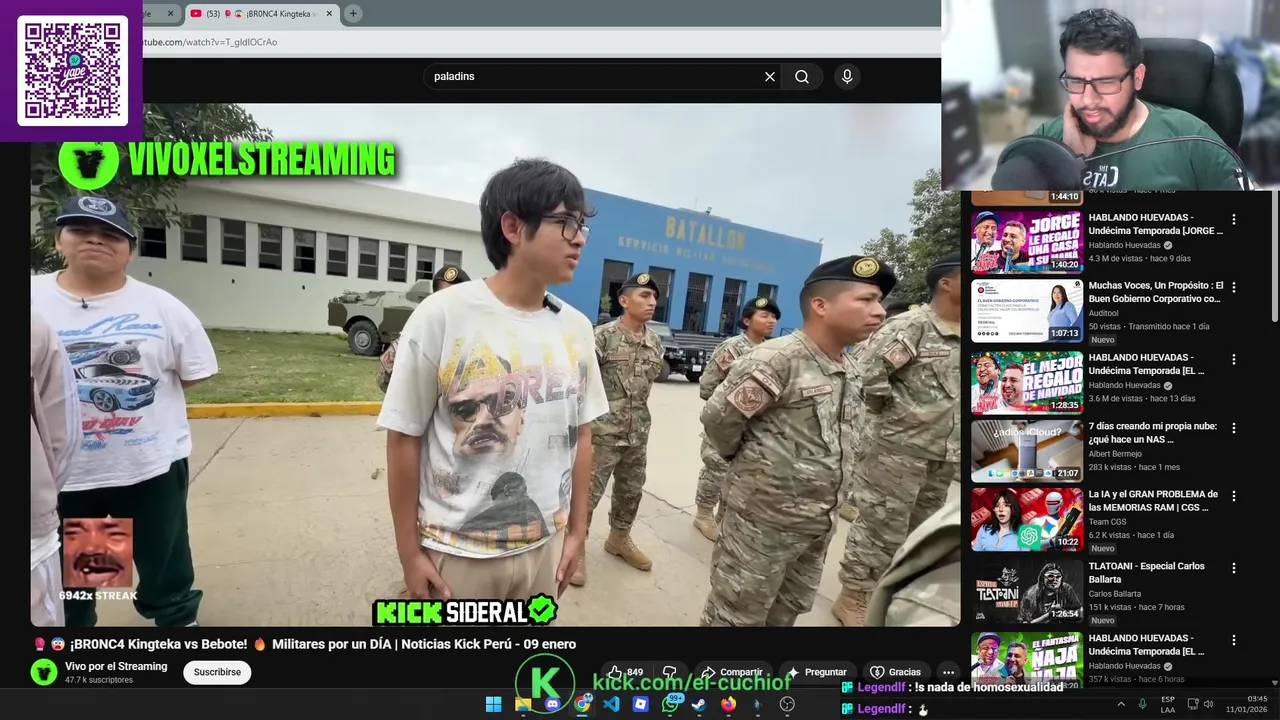
Task: Open ESP LAA keyboard language menu
Action: click(1168, 704)
